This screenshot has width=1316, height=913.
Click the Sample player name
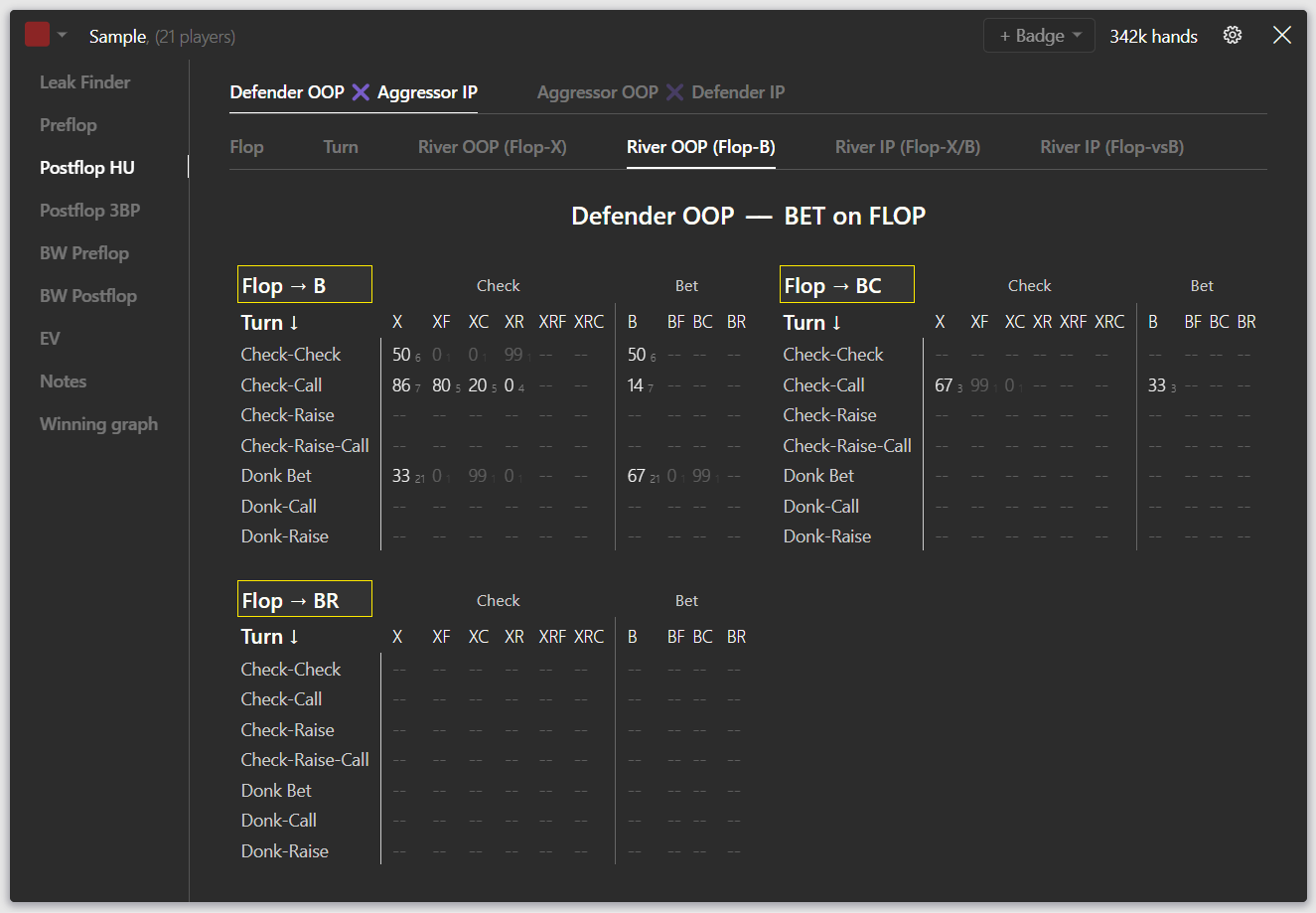pos(118,37)
